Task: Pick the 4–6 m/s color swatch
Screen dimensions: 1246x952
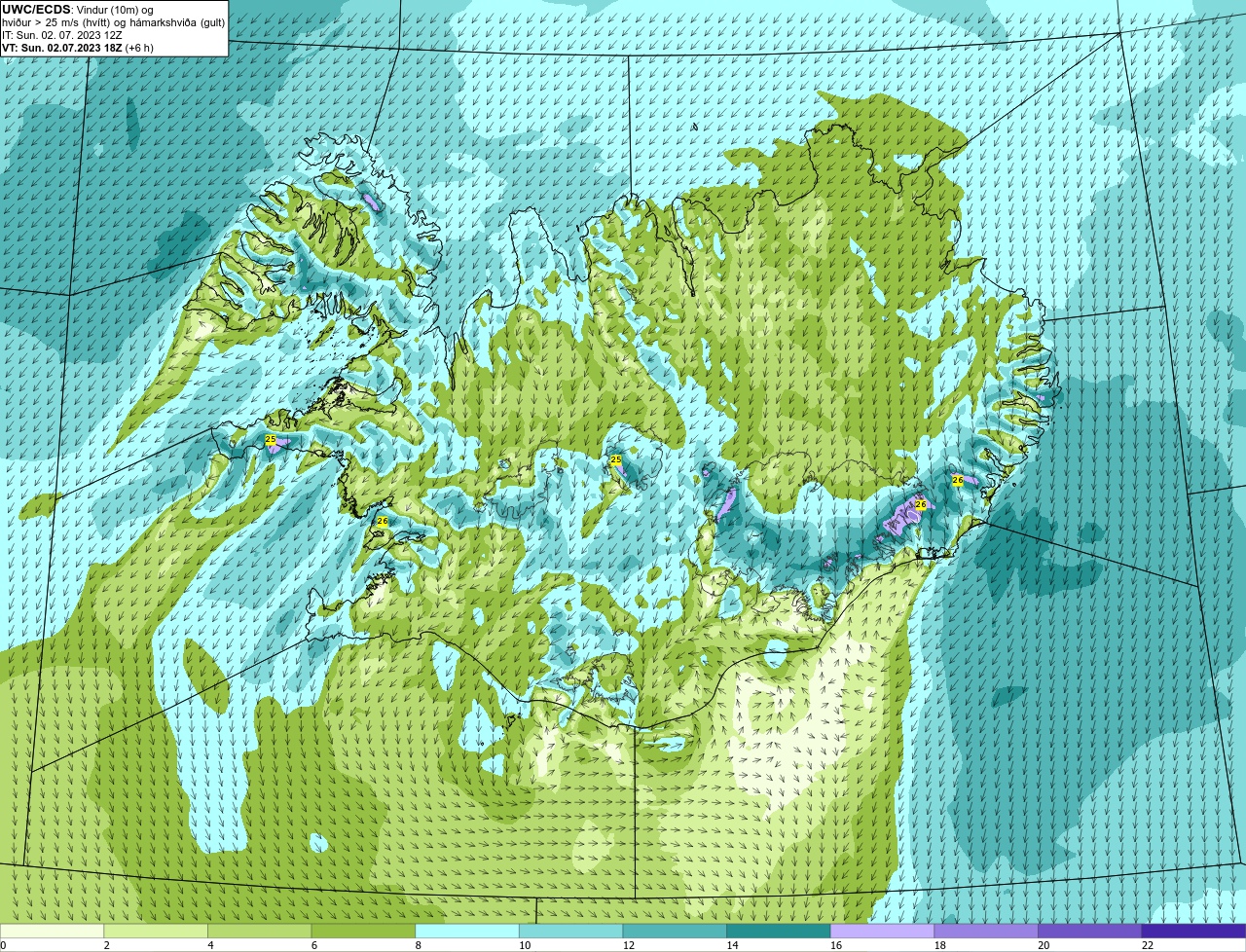Action: point(260,931)
